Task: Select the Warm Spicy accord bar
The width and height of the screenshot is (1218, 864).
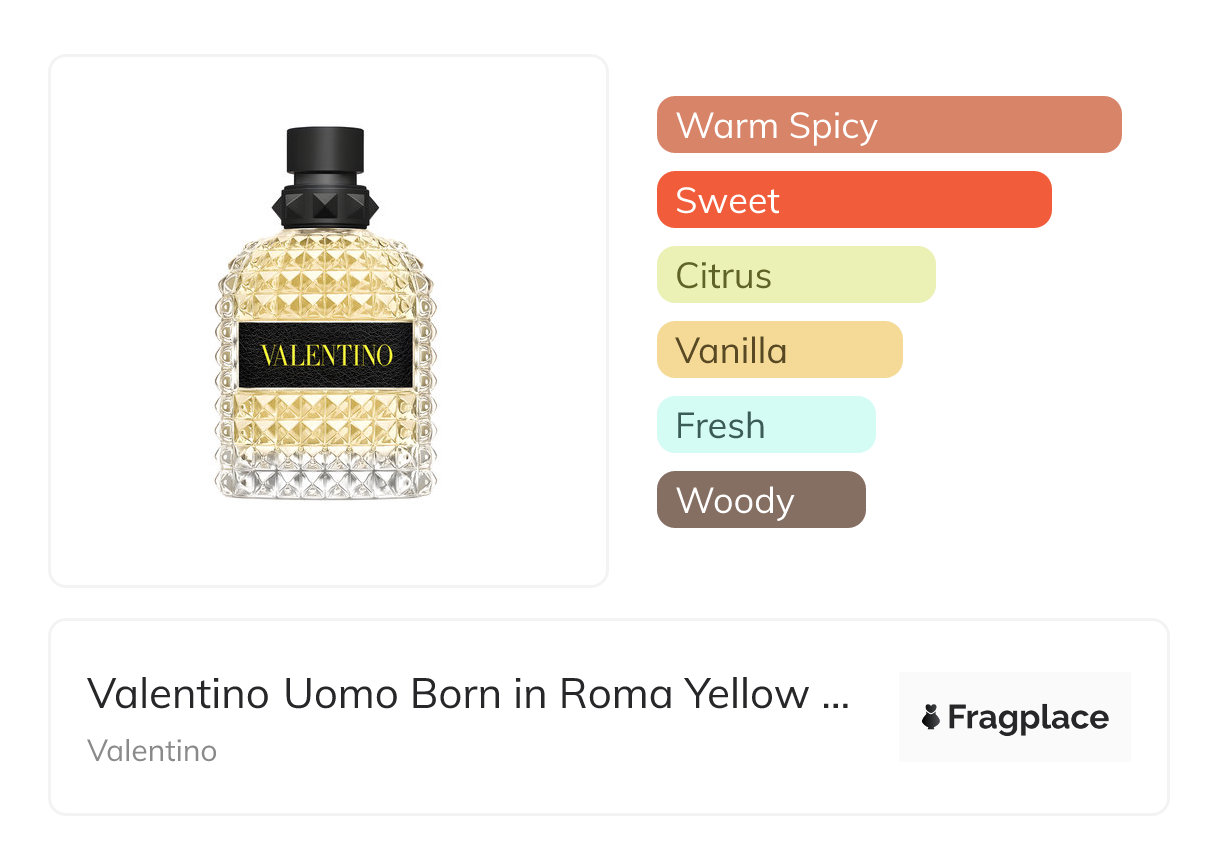Action: coord(889,125)
